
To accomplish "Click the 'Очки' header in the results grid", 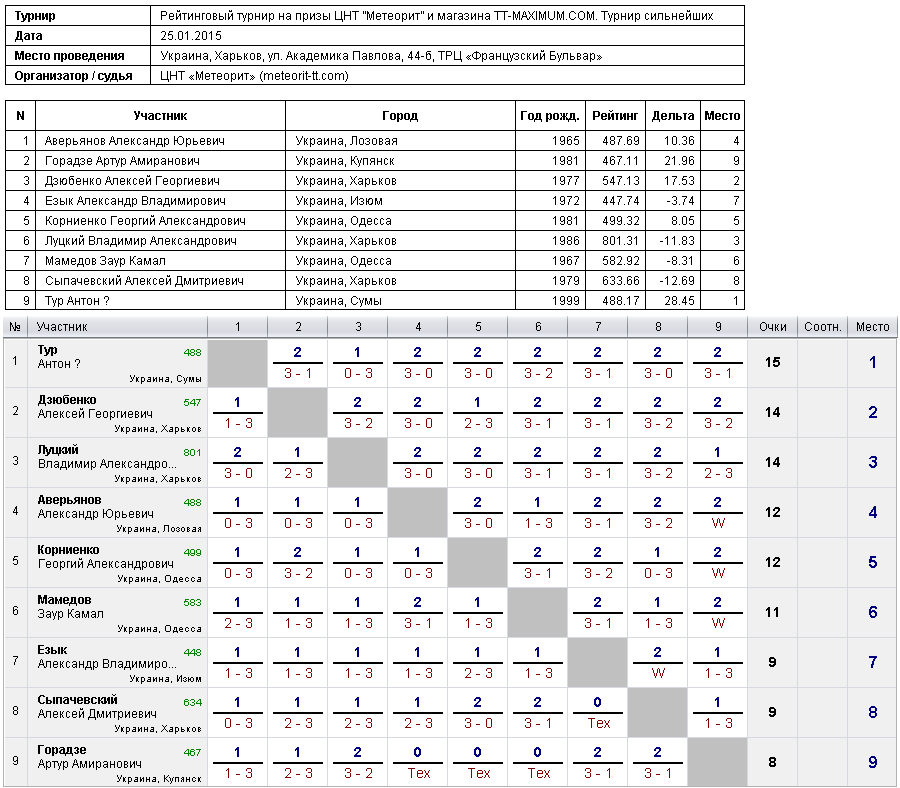I will coord(773,327).
